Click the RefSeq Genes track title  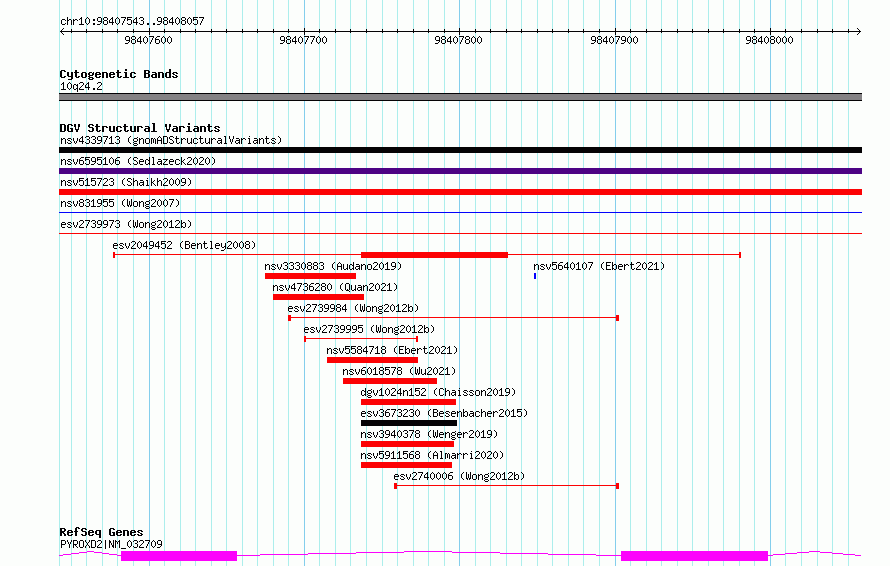101,532
